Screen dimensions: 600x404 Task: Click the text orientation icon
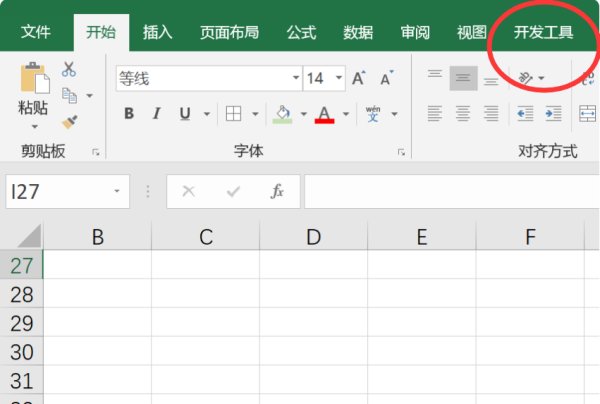[x=526, y=78]
